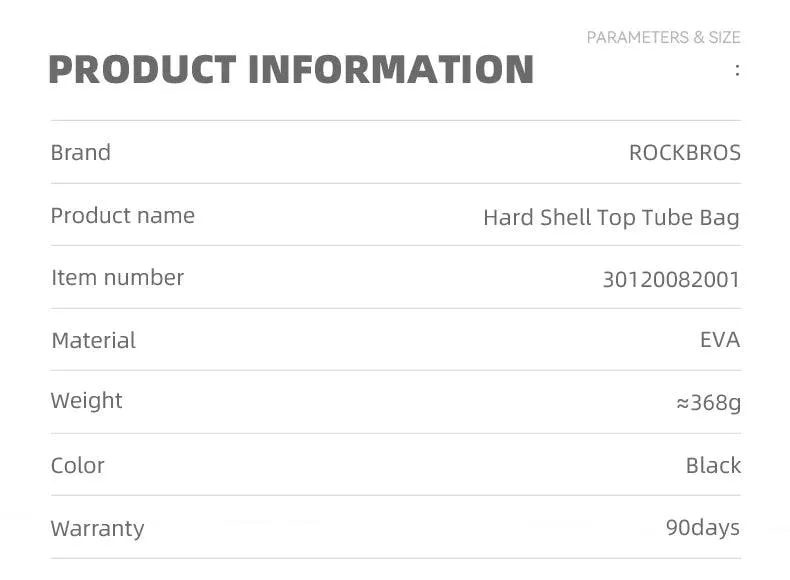Click the PARAMETERS & SIZE caption
790x580 pixels.
(664, 37)
